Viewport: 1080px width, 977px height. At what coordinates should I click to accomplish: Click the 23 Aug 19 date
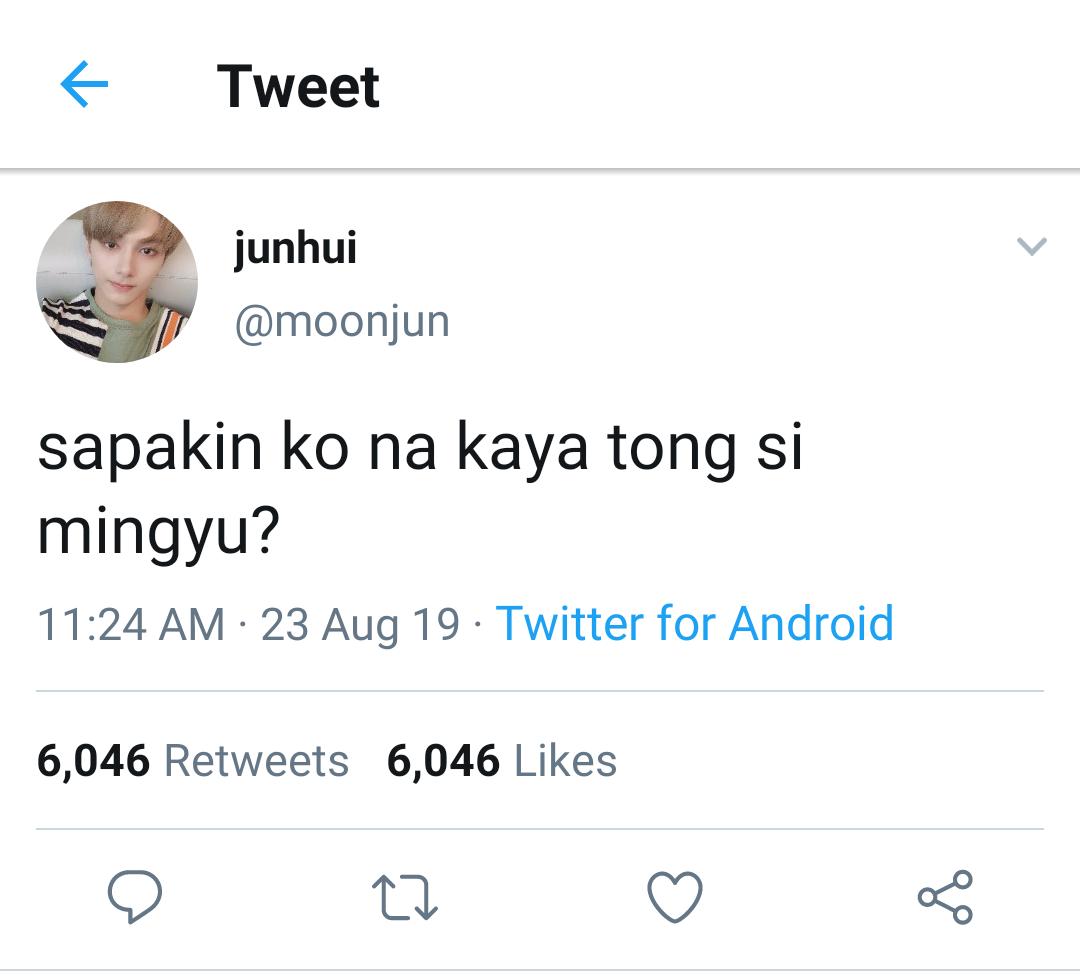click(360, 626)
